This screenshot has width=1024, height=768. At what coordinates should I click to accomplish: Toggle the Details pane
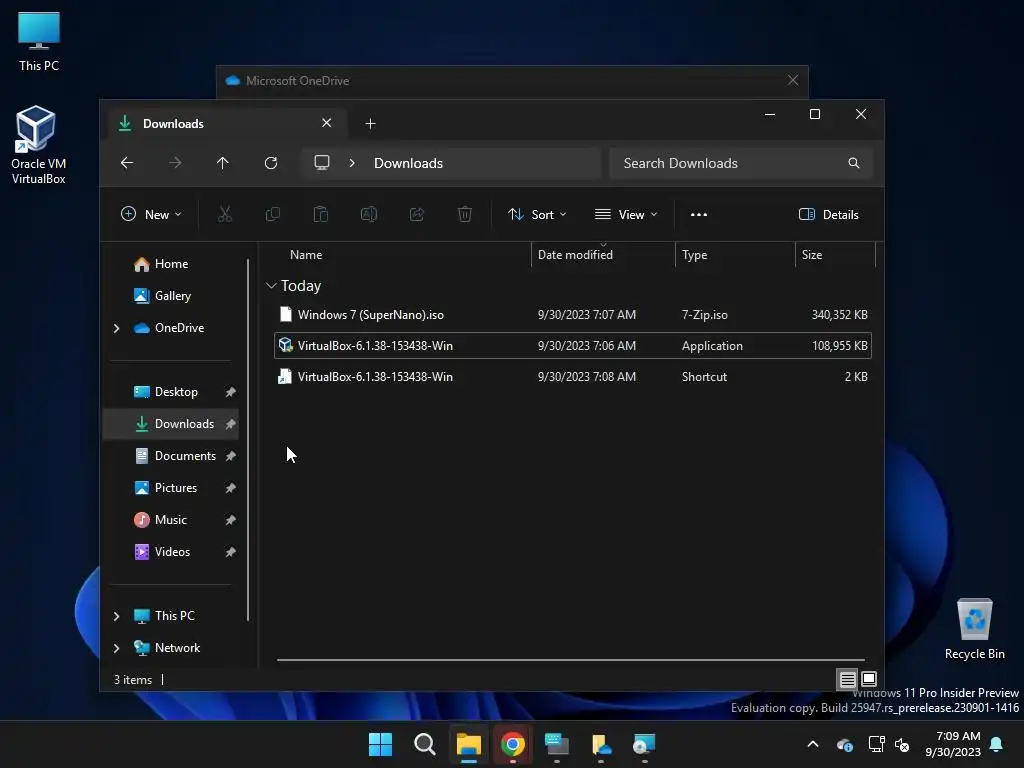(829, 214)
